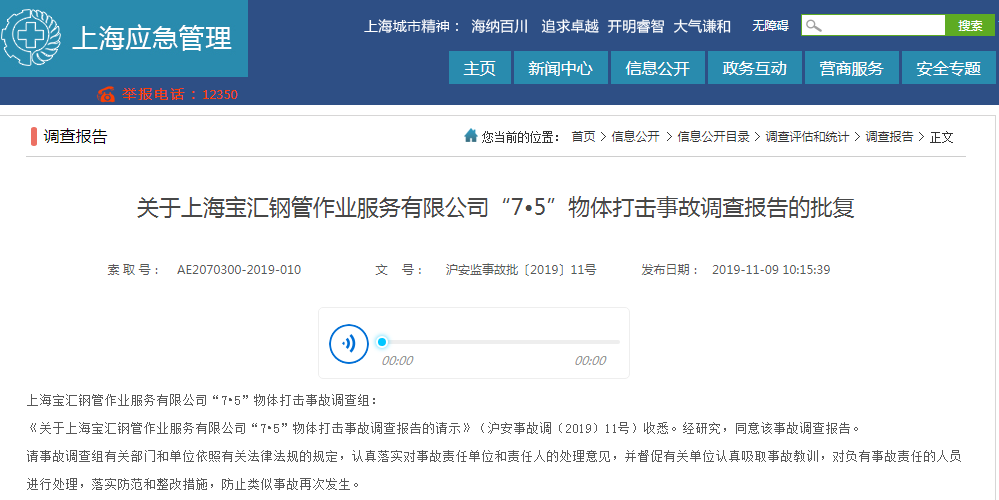Click the article title about “7•5” accident
The image size is (999, 500).
[495, 208]
